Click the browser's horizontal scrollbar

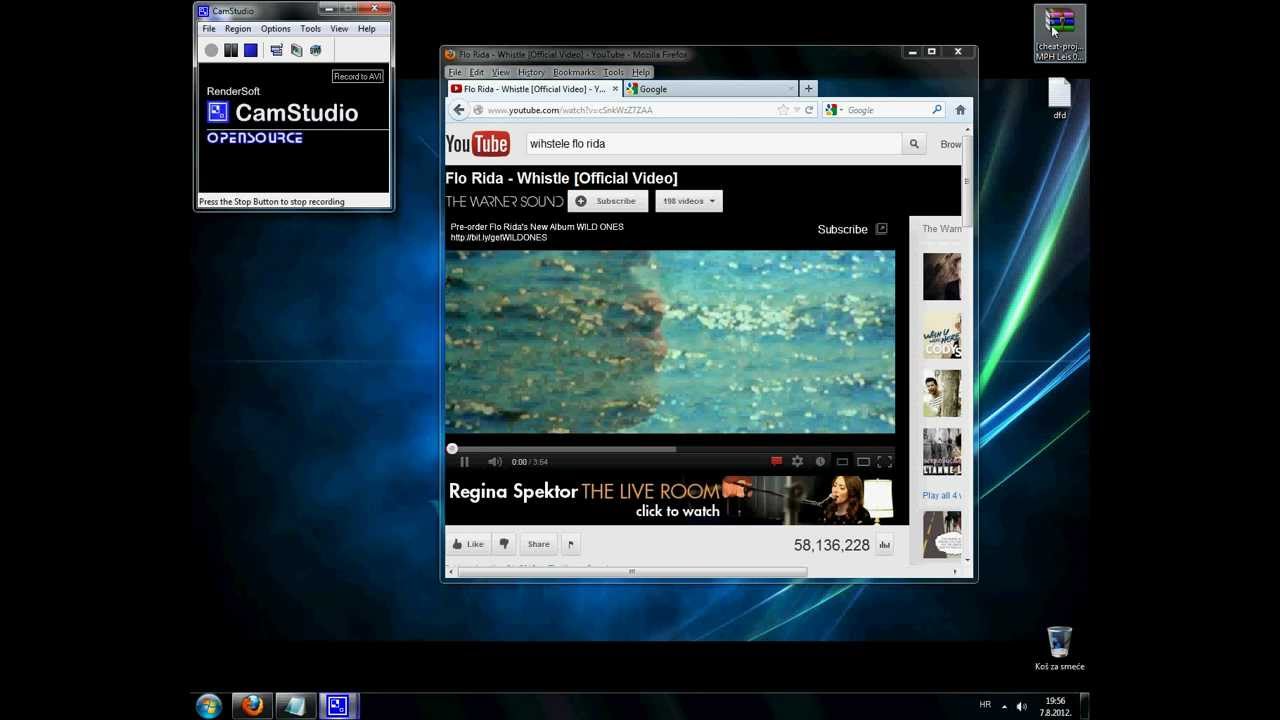coord(632,572)
